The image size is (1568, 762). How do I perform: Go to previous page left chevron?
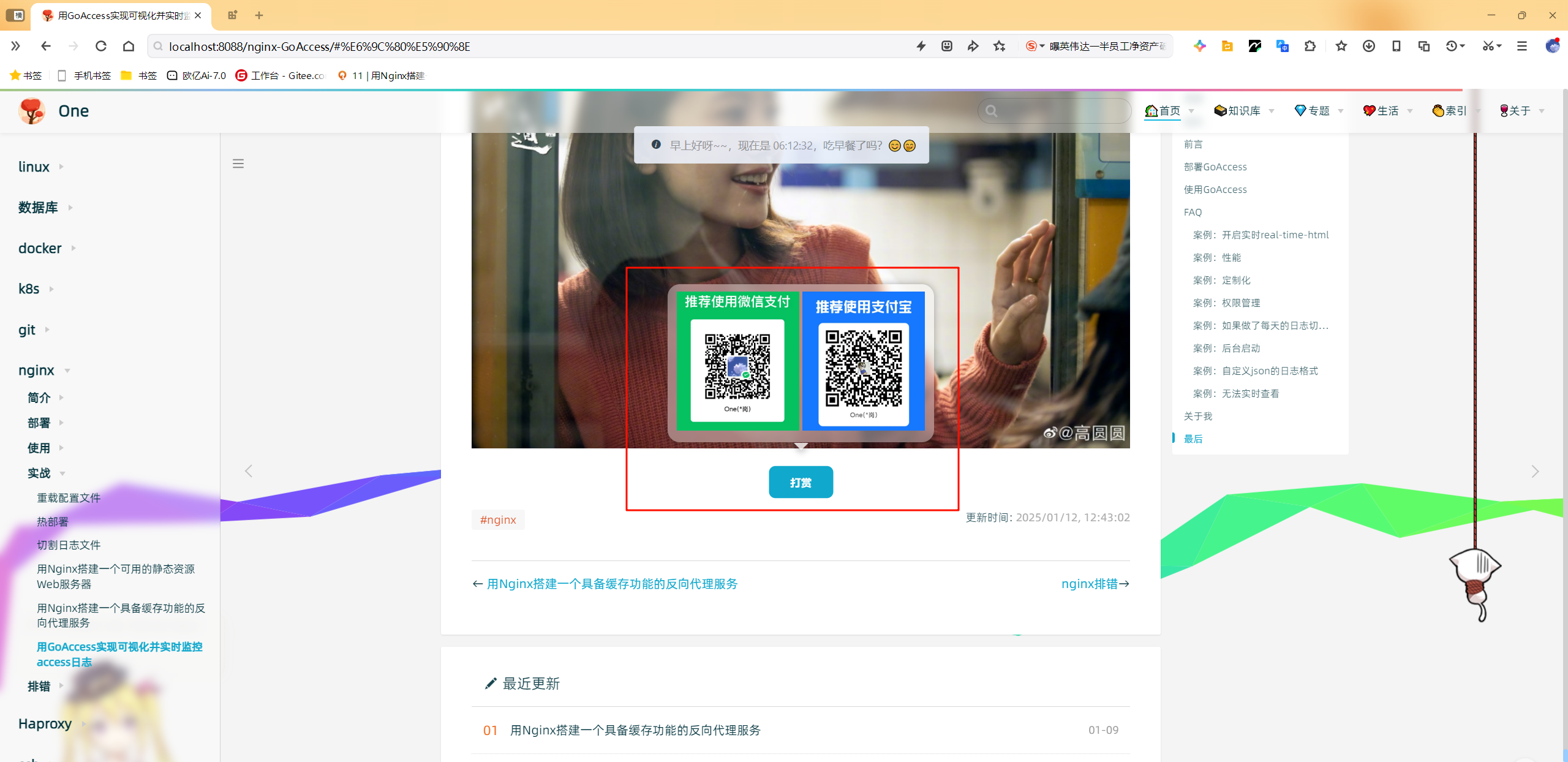(x=249, y=471)
